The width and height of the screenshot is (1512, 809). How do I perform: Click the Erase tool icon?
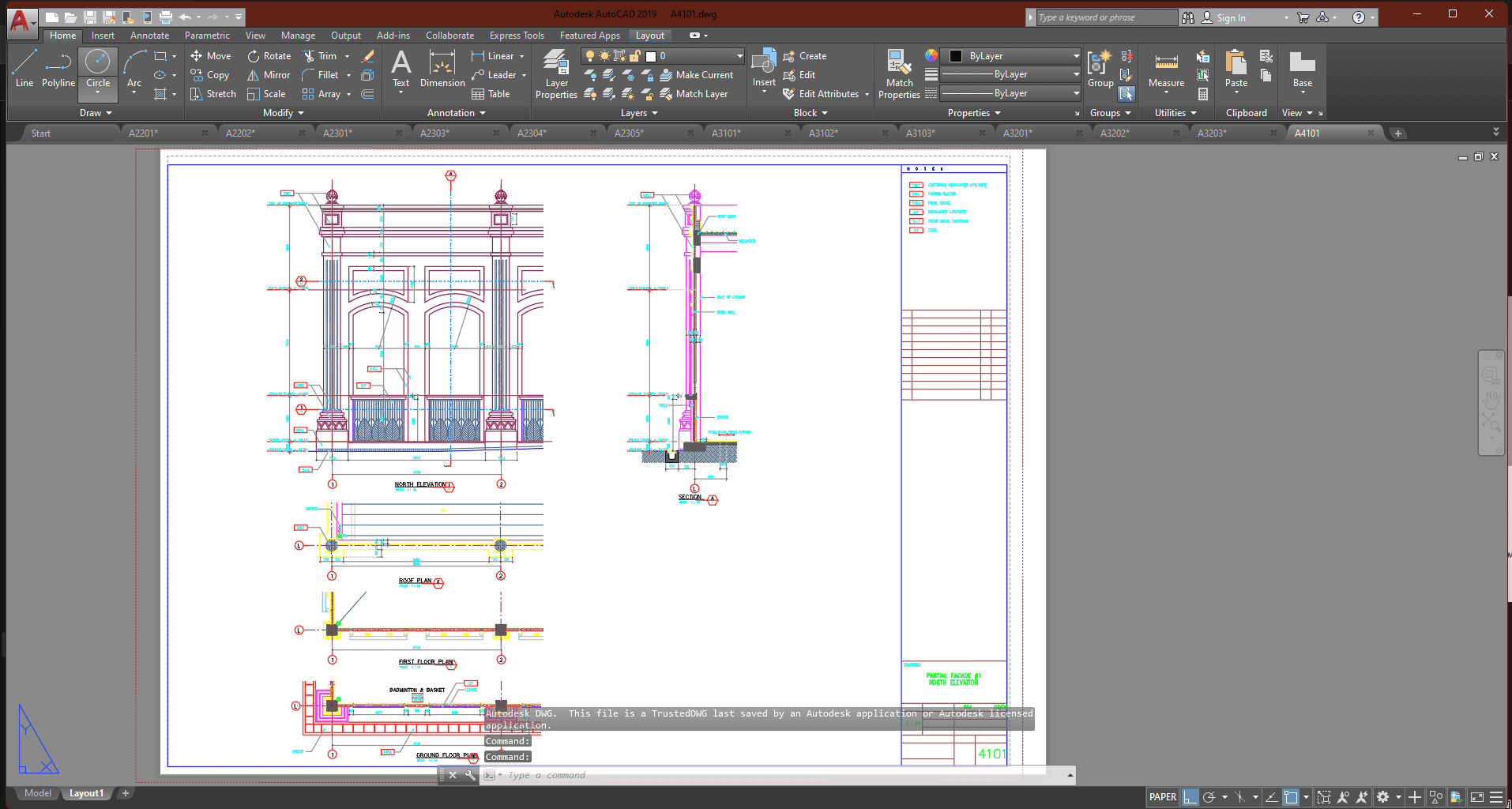coord(367,56)
